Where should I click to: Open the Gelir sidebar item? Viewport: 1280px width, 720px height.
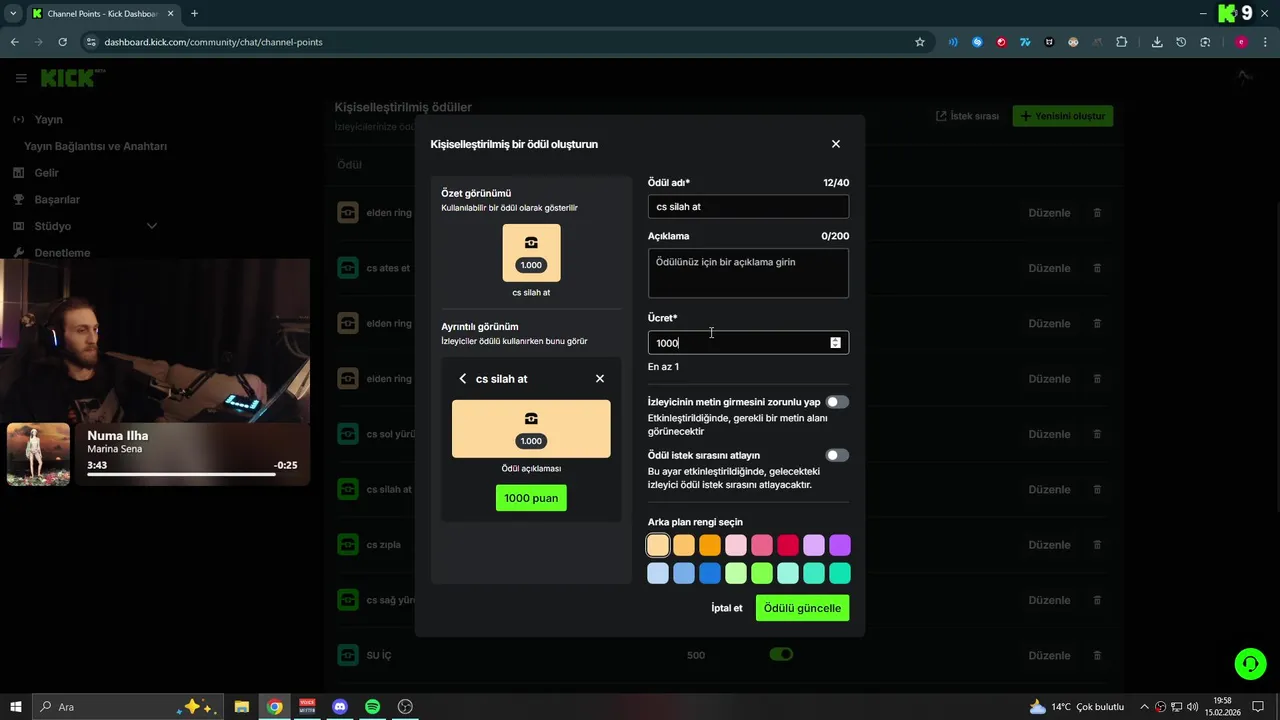point(46,173)
